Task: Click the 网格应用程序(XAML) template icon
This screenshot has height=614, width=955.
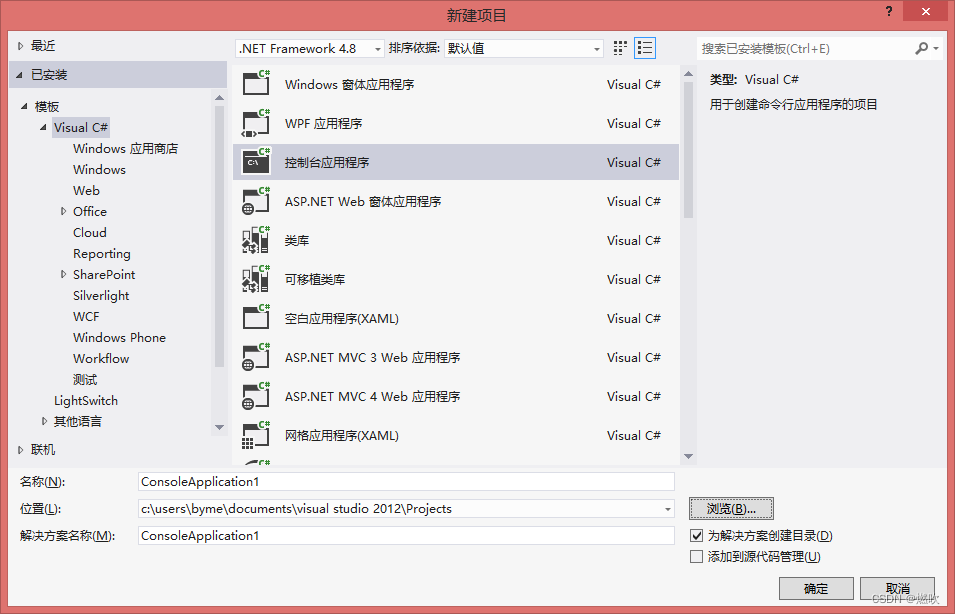Action: pyautogui.click(x=256, y=435)
